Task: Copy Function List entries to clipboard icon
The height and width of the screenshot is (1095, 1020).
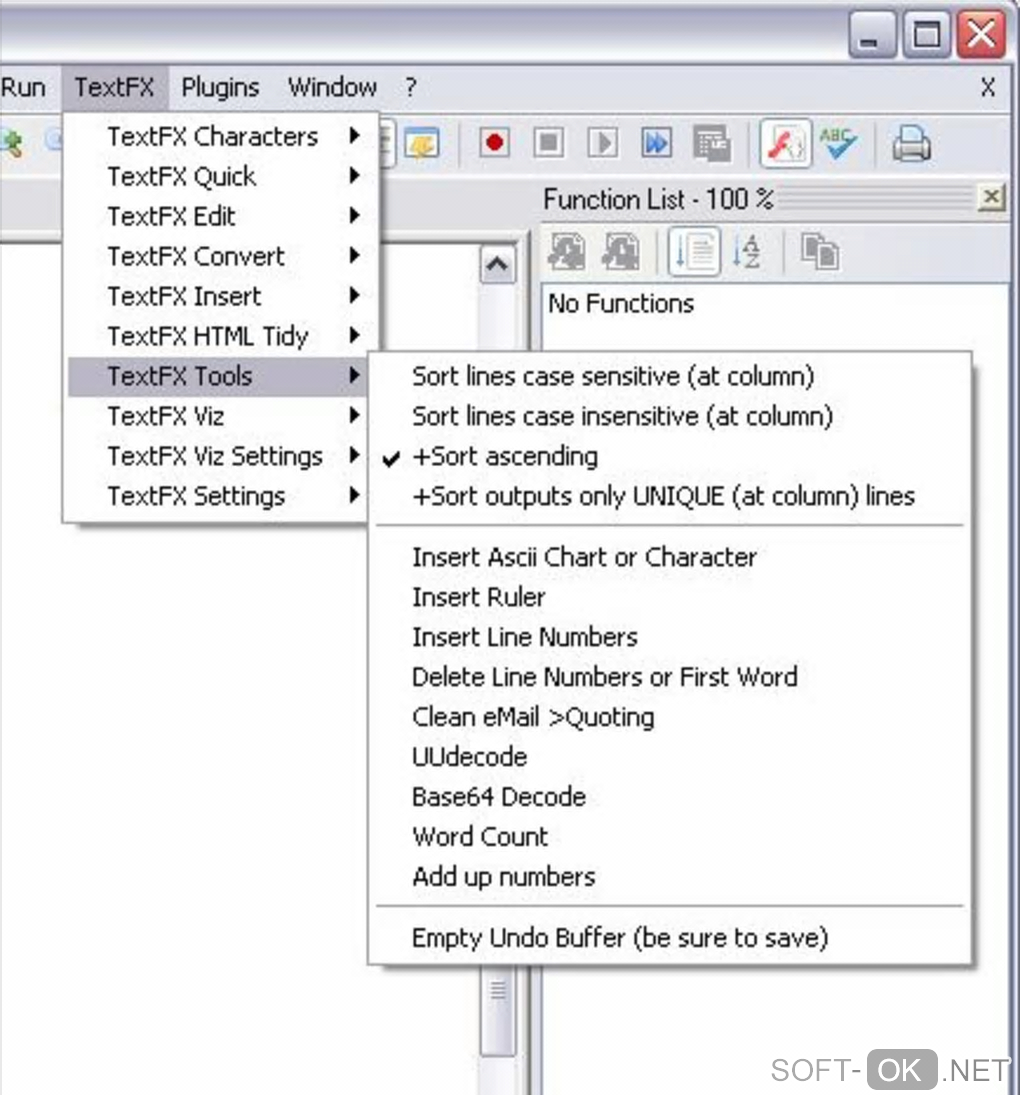Action: (x=820, y=252)
